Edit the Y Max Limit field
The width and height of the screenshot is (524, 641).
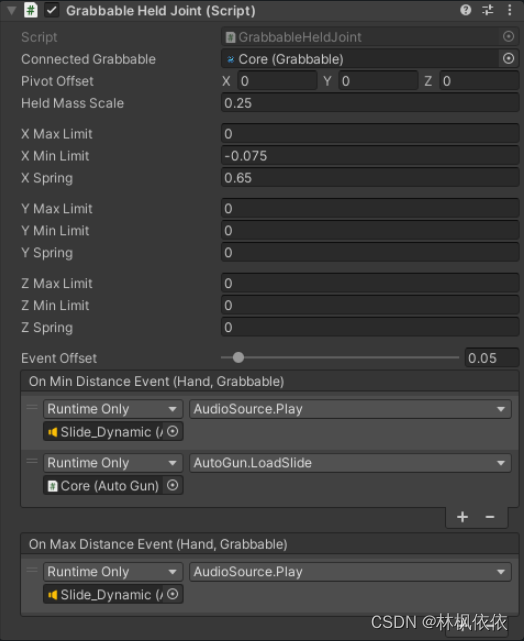click(370, 208)
